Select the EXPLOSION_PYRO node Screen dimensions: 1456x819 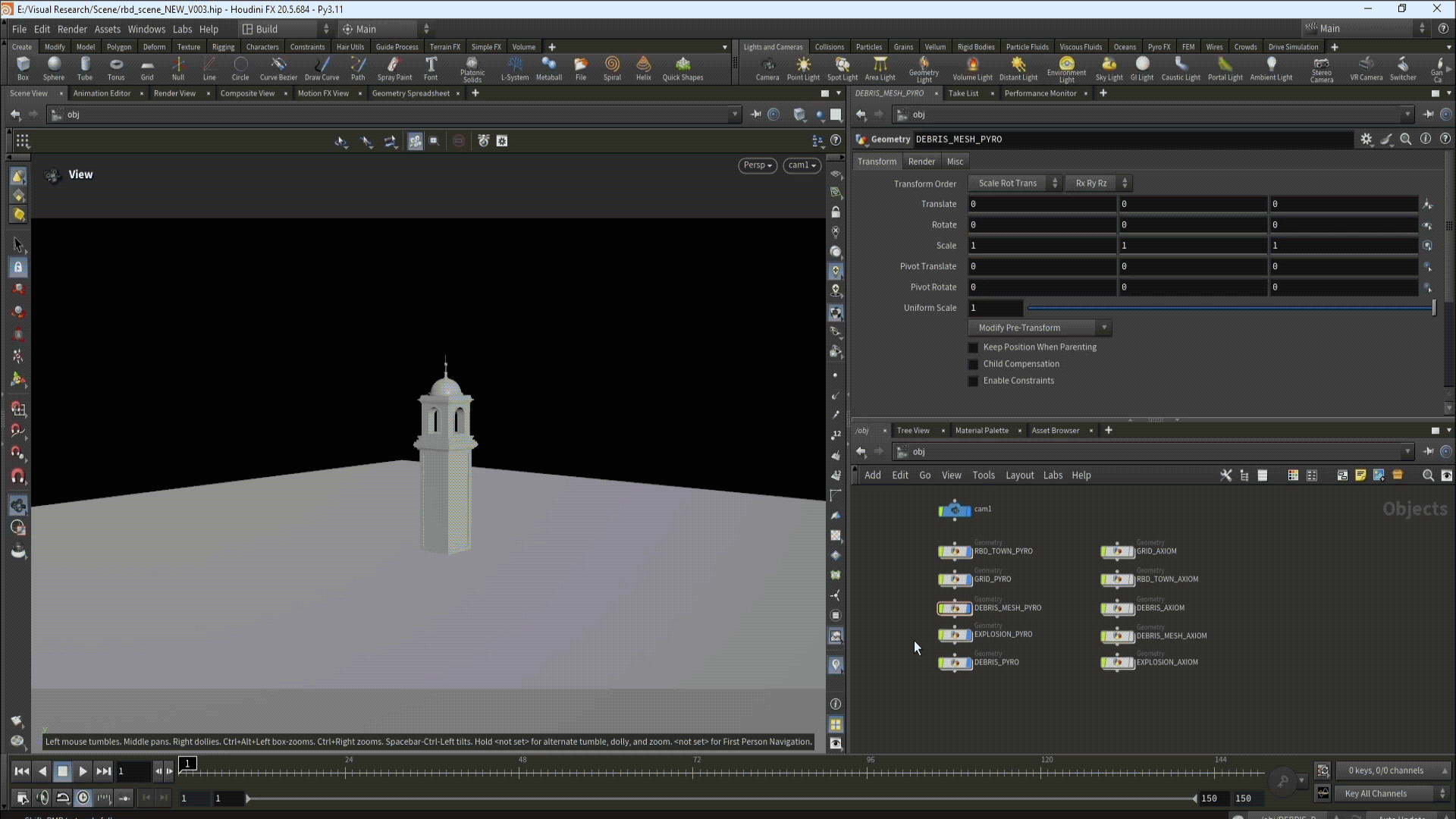955,635
